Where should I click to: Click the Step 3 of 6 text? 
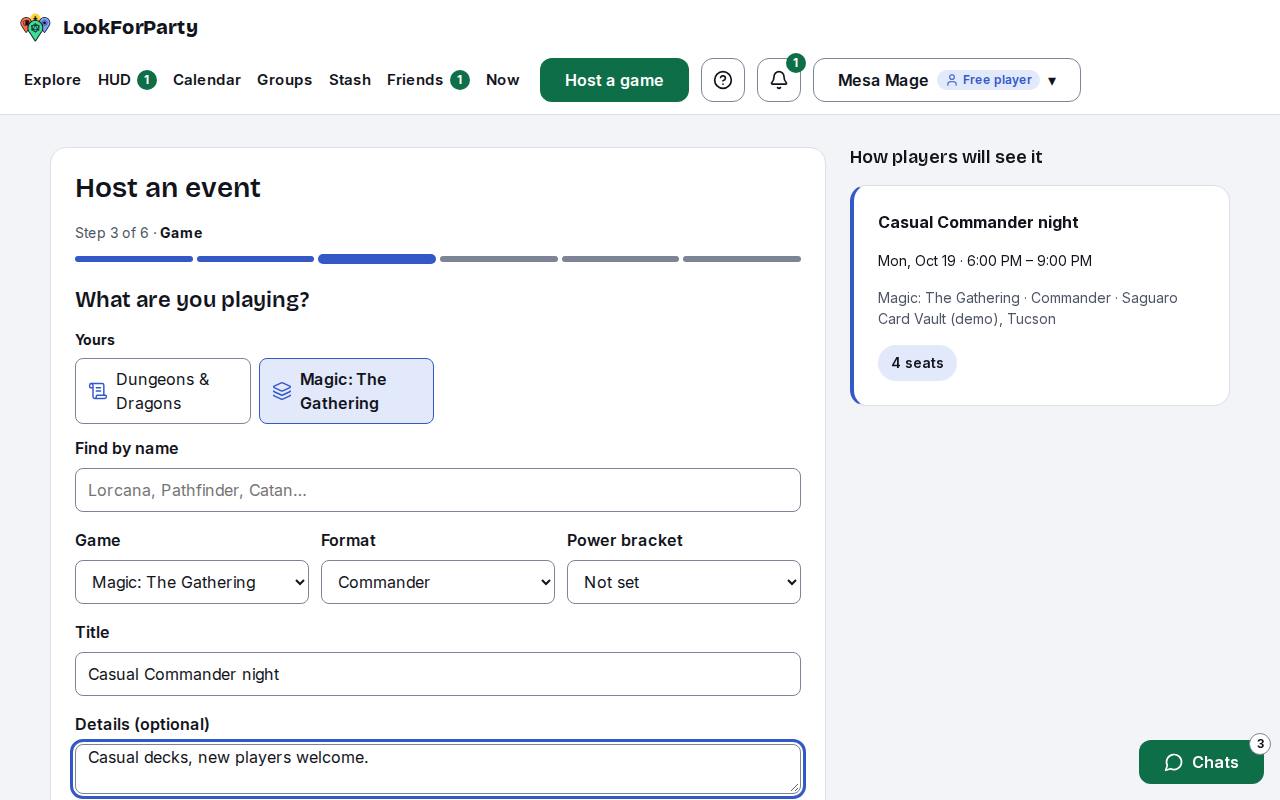coord(112,233)
